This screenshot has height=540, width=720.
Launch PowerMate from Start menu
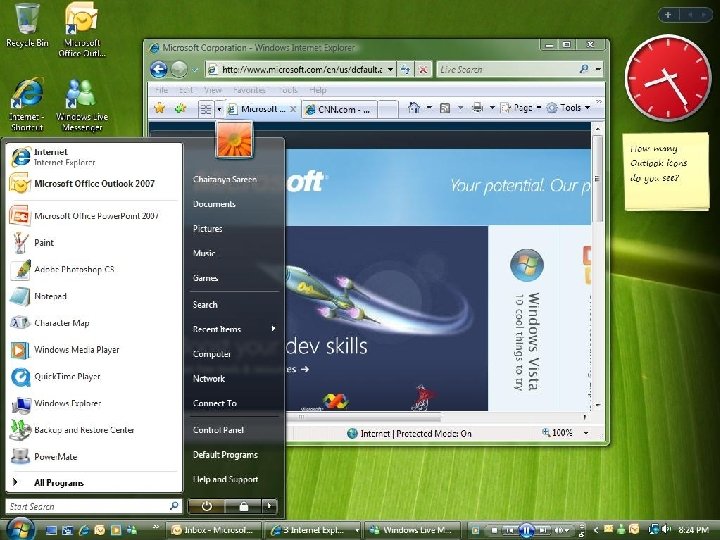pos(94,457)
